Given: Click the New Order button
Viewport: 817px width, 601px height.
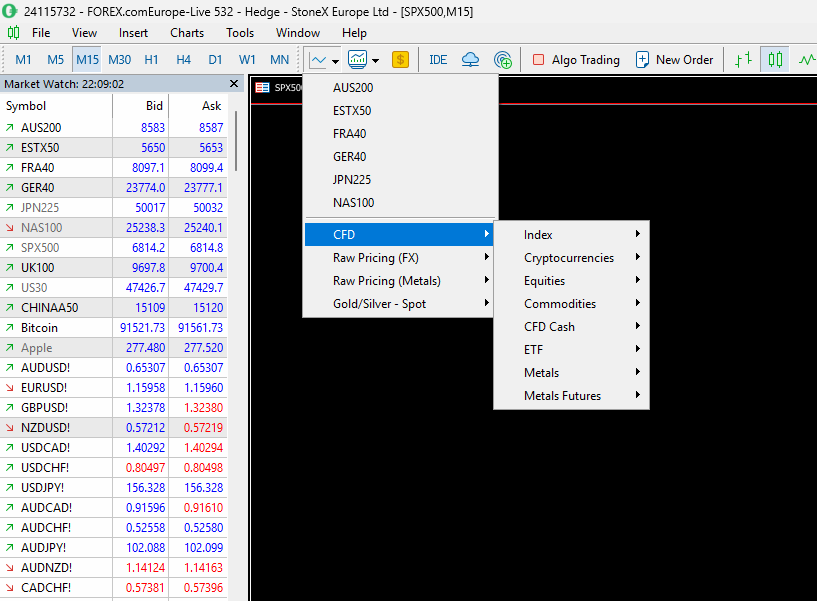Looking at the screenshot, I should [674, 60].
